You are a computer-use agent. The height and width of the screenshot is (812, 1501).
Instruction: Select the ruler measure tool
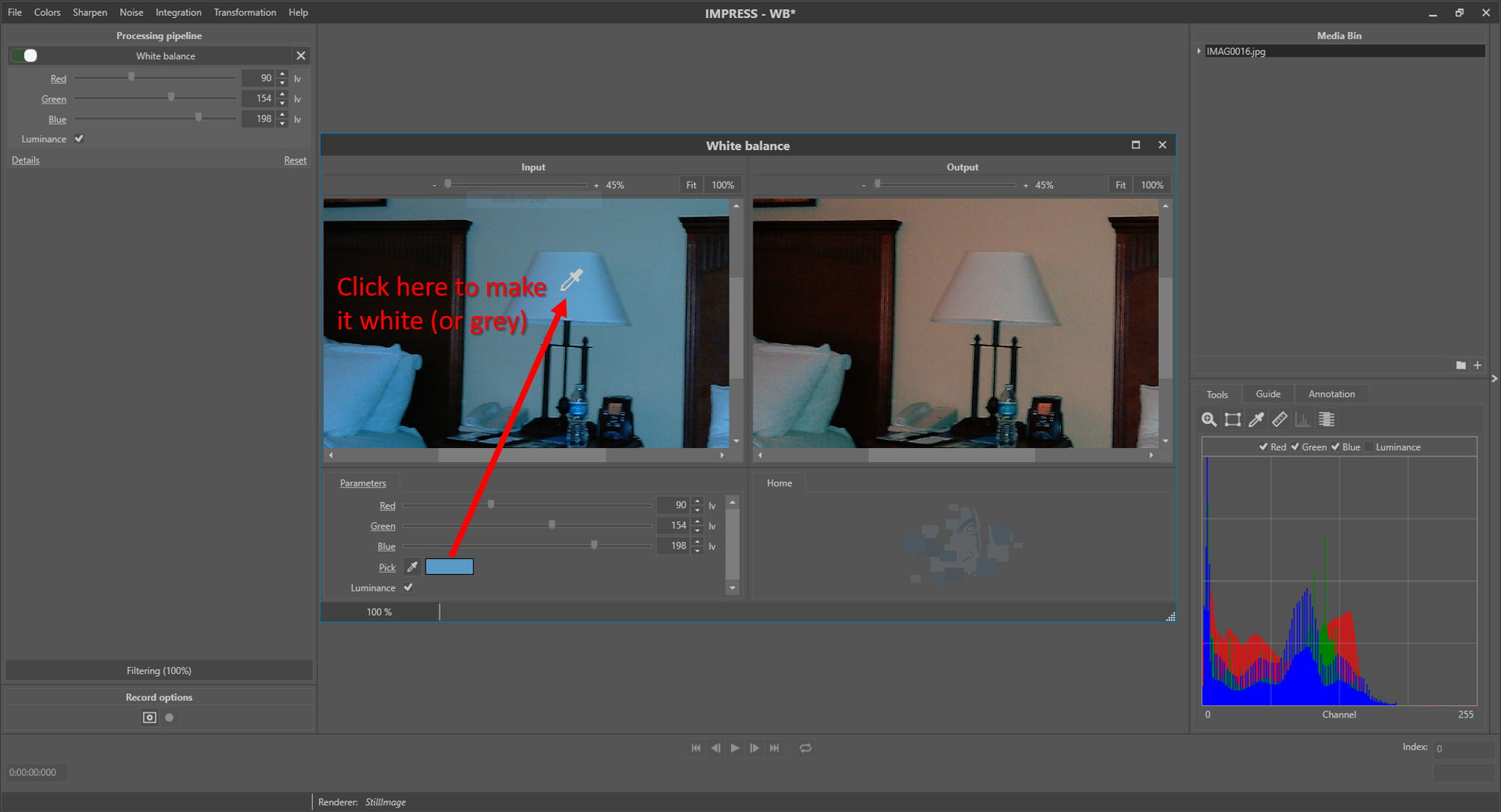[1280, 420]
